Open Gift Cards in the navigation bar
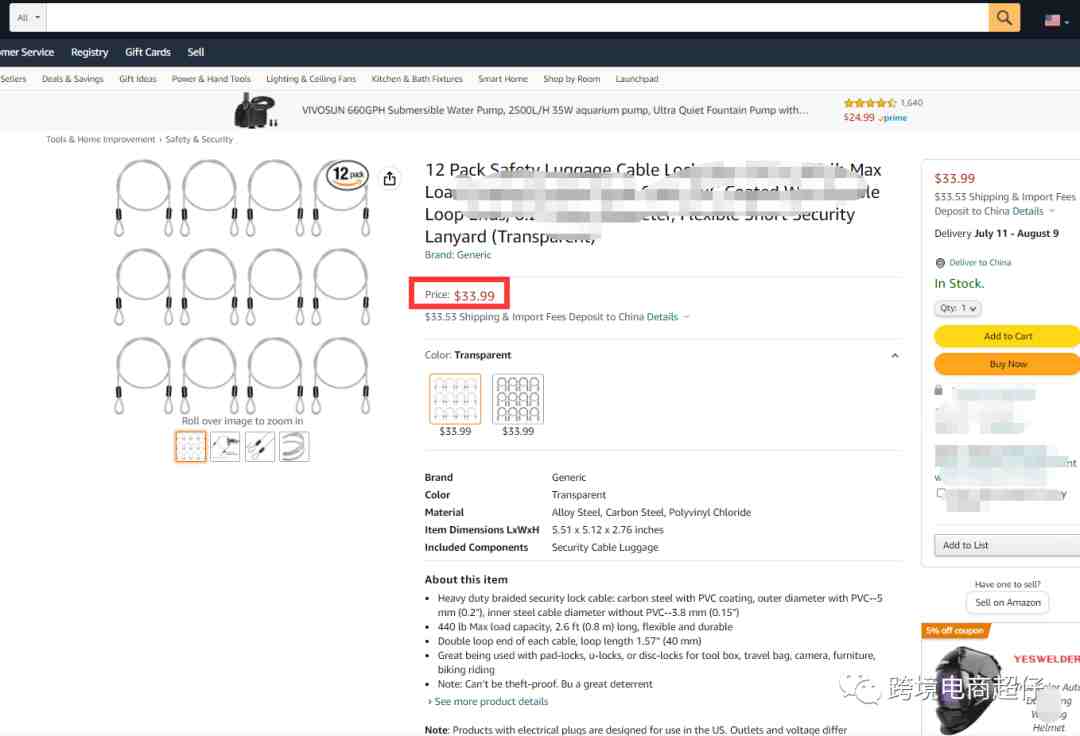 click(x=148, y=52)
